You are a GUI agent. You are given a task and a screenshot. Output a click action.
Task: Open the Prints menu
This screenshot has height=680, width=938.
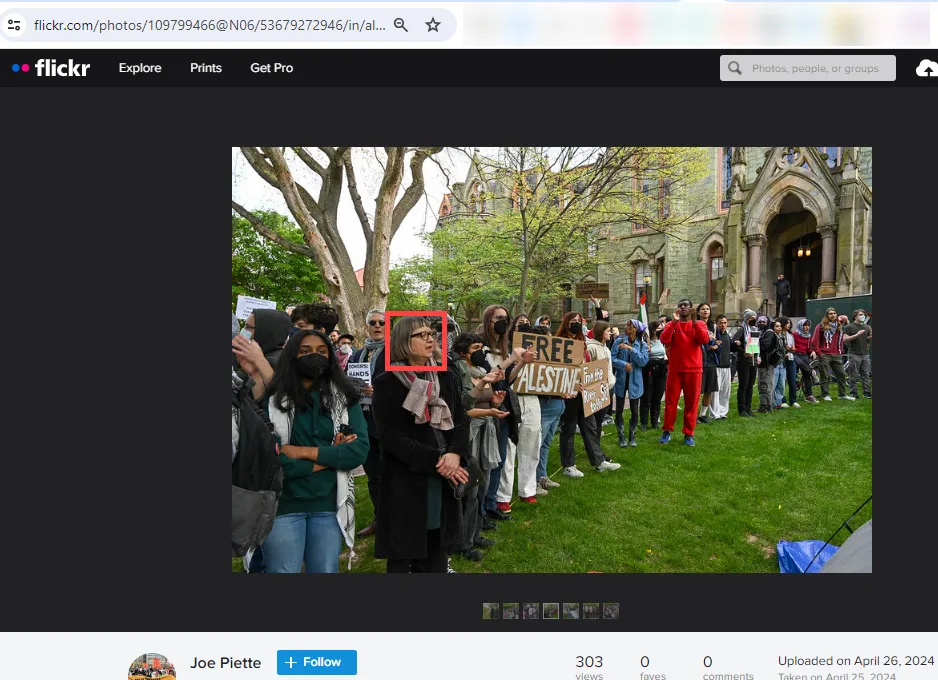point(206,68)
